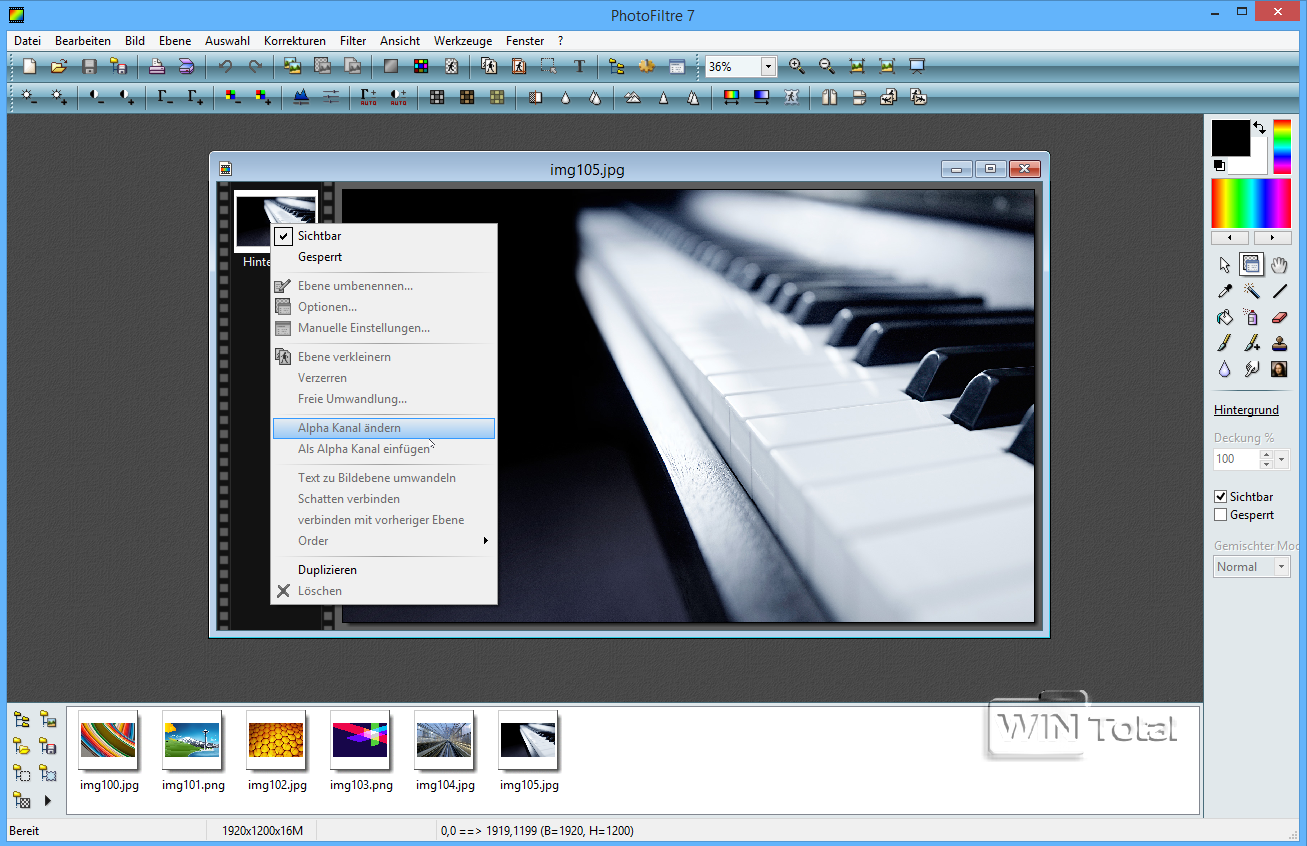The image size is (1307, 846).
Task: Click the Hintergrund layer link
Action: coord(1245,410)
